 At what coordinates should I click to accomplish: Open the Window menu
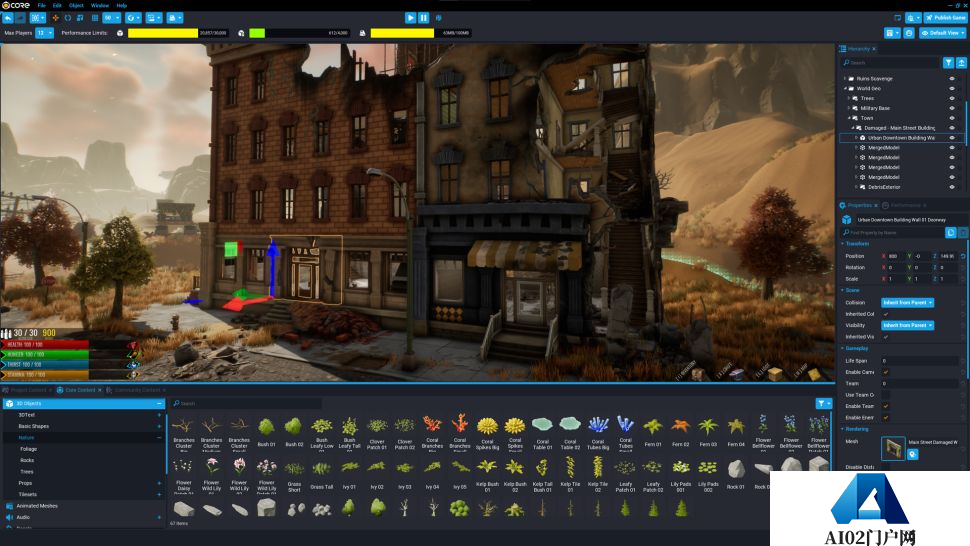point(100,5)
